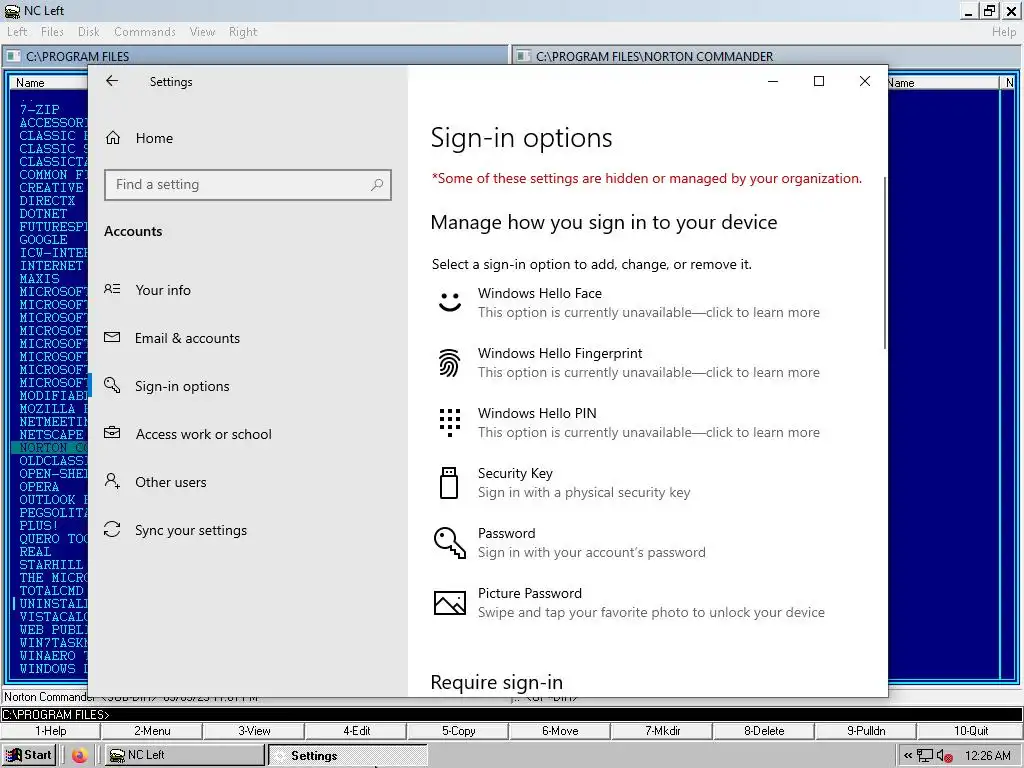1024x768 pixels.
Task: Click the taskbar clock showing 12:26 AM
Action: tap(987, 756)
